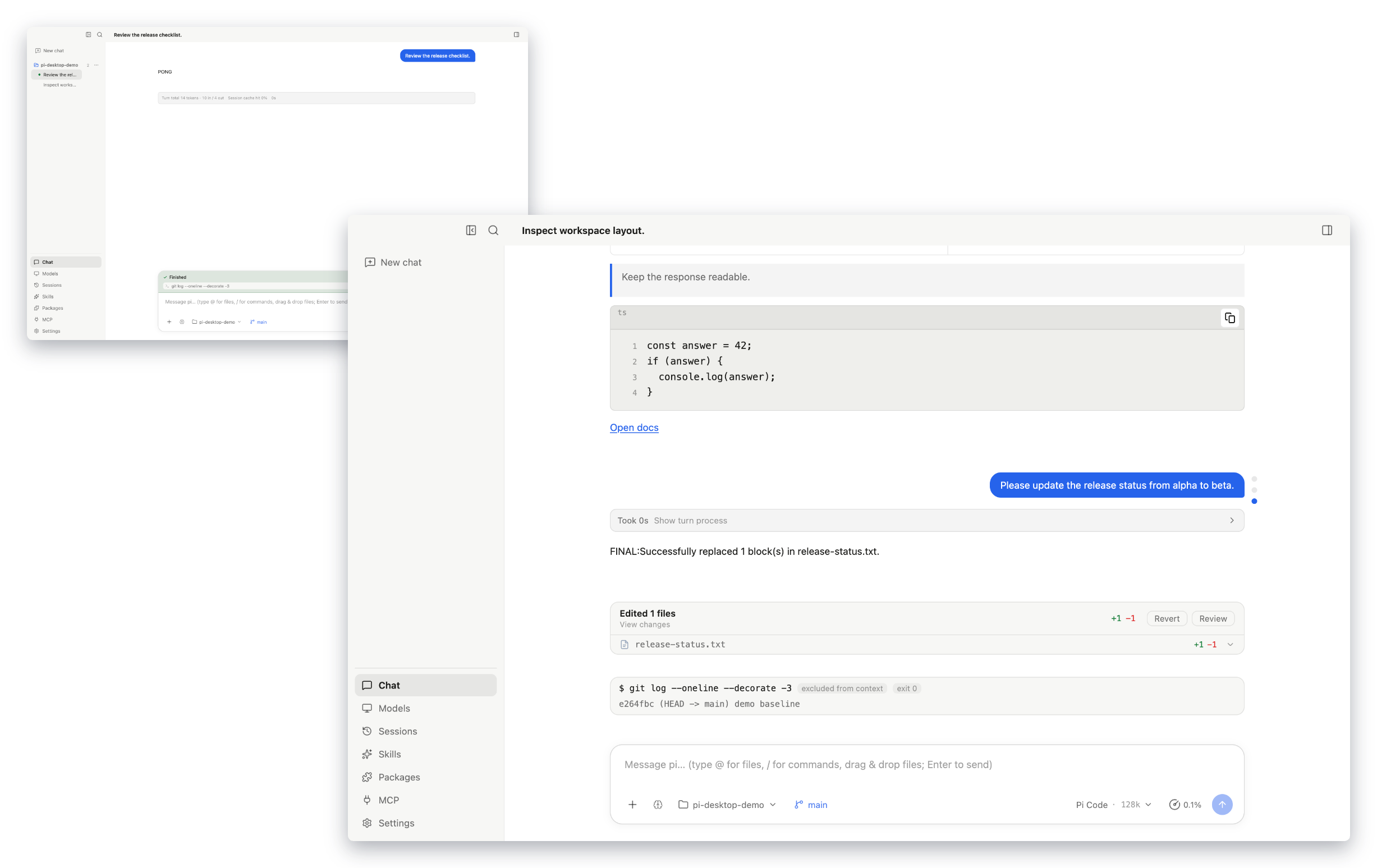Open the pi-desktop-demo more options ellipsis
The height and width of the screenshot is (868, 1377).
pos(96,65)
